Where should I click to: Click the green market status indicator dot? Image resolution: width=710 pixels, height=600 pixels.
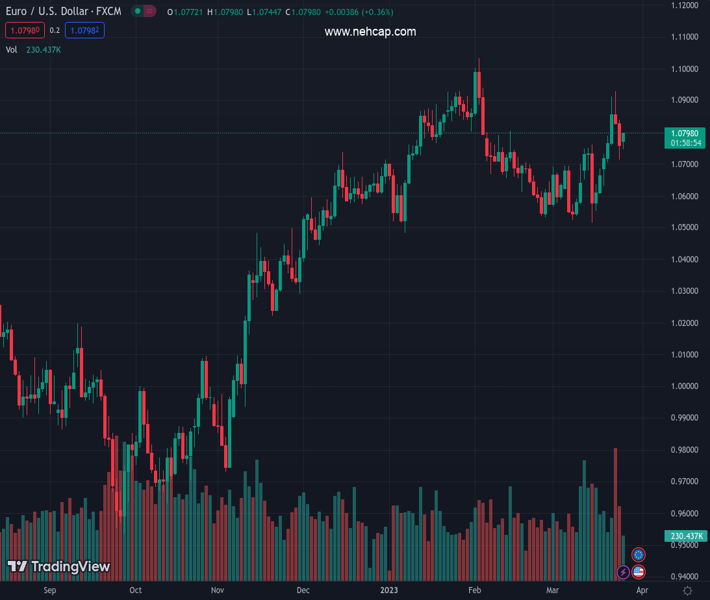coord(136,12)
